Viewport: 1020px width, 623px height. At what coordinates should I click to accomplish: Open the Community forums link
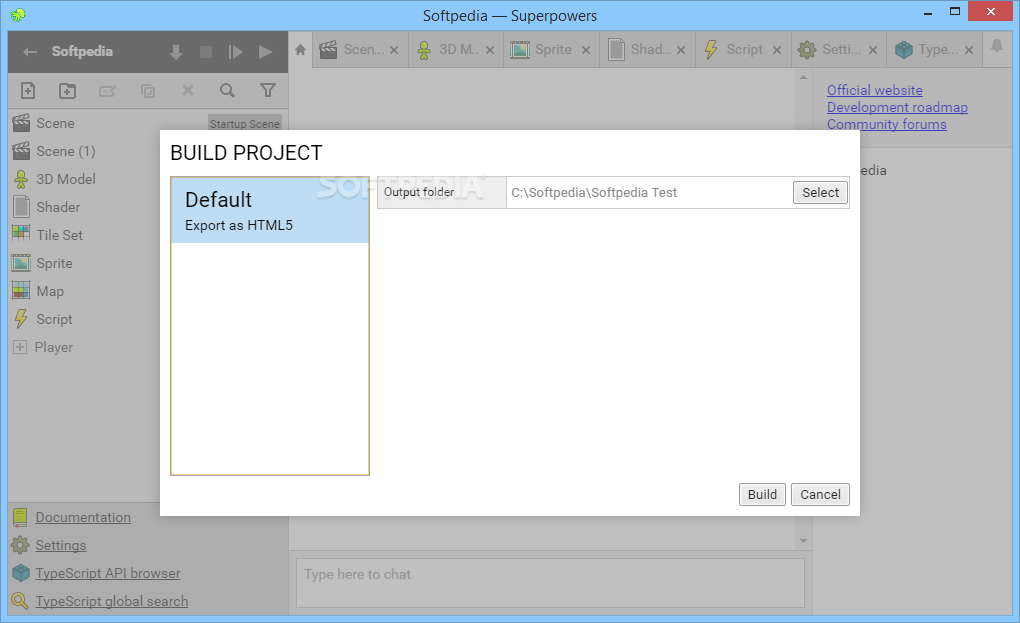887,124
